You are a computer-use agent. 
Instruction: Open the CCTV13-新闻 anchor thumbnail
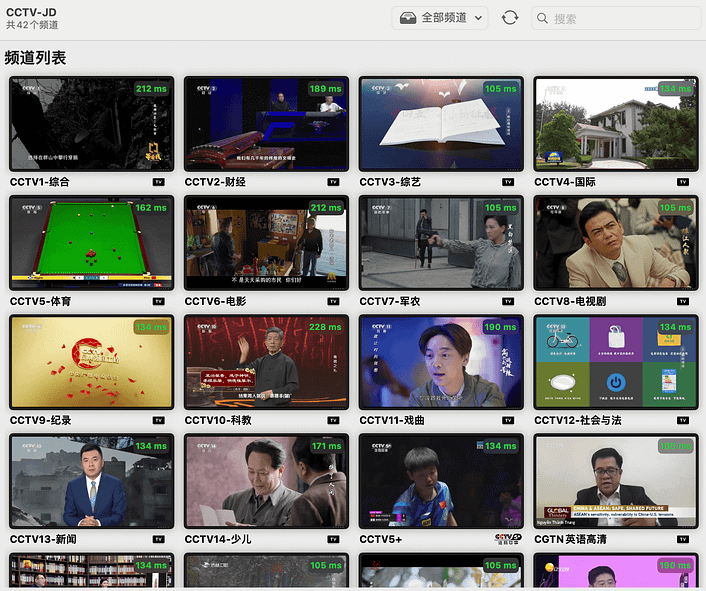[91, 481]
